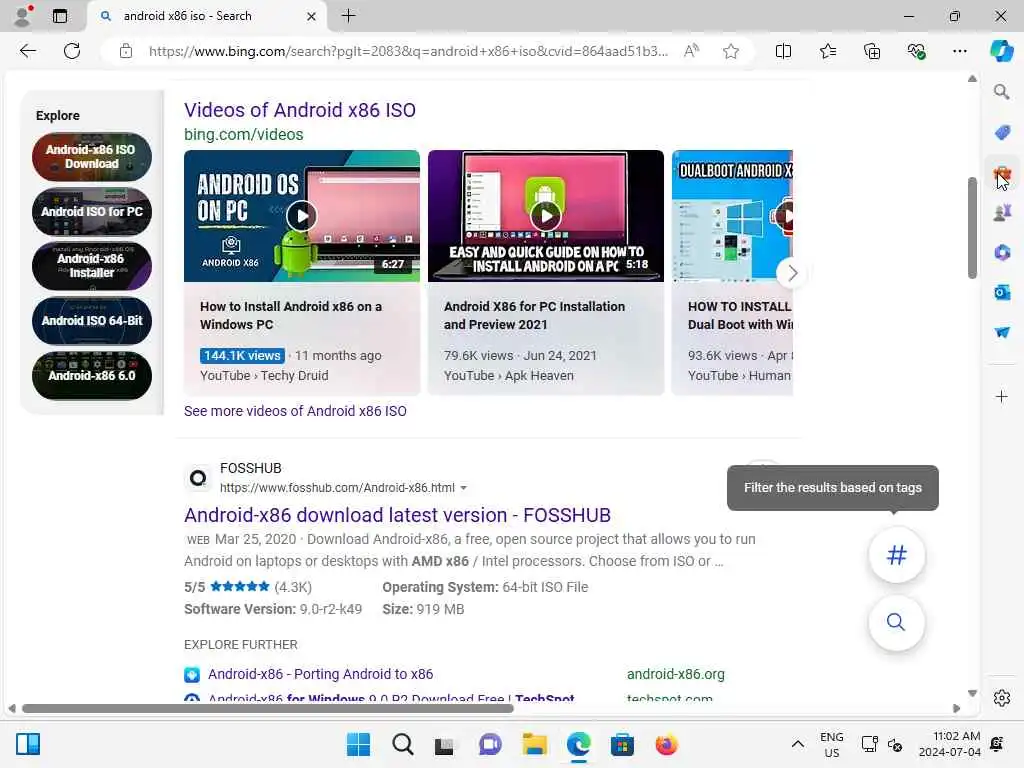
Task: Click the address bar URL
Action: [x=408, y=51]
